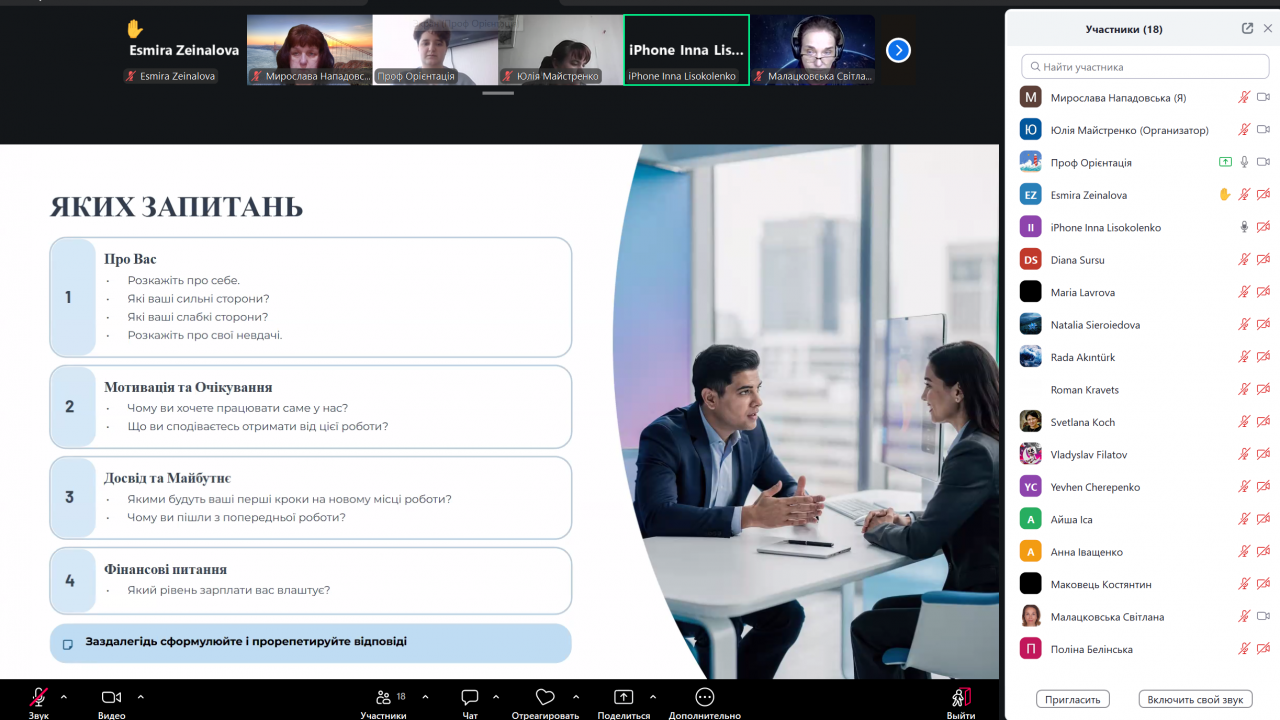Expand share options chevron beside Поделиться
Image resolution: width=1280 pixels, height=720 pixels.
653,696
